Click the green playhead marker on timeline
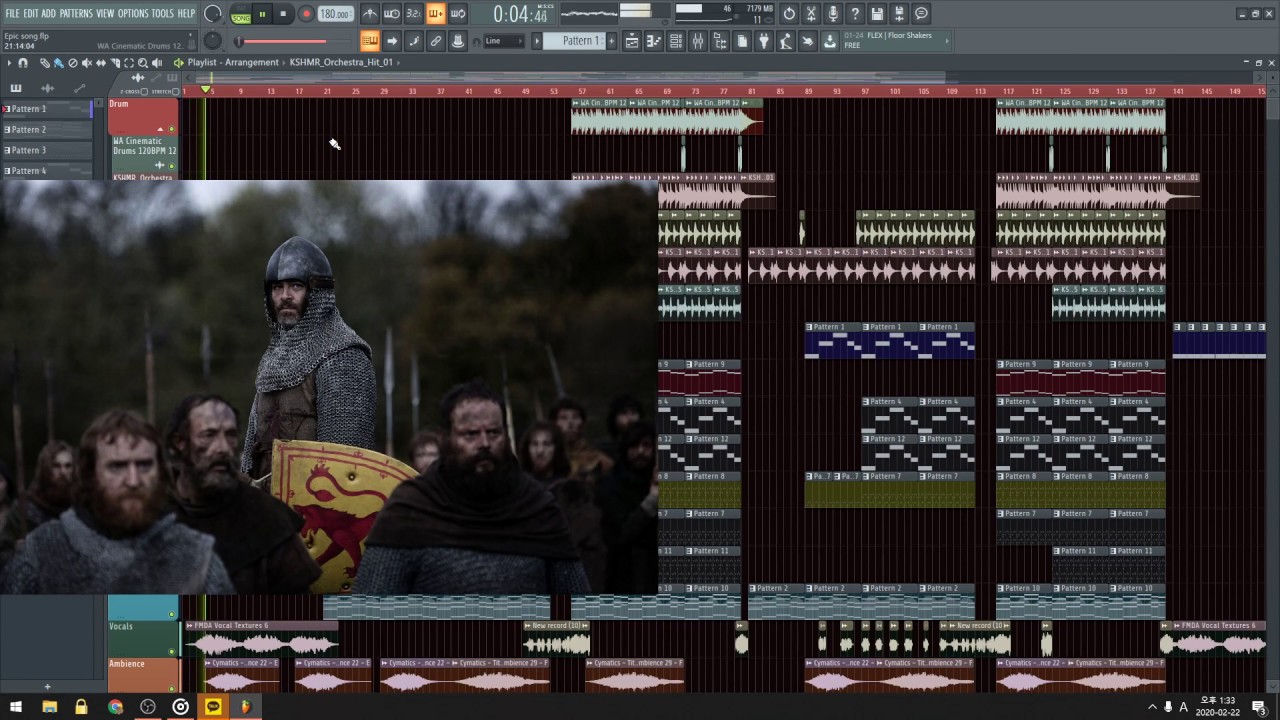 pos(206,90)
